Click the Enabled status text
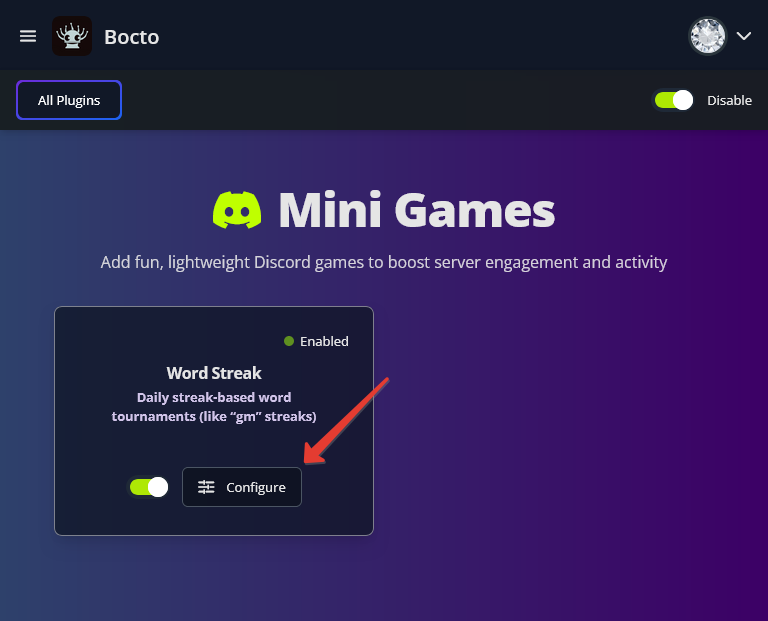 (324, 341)
